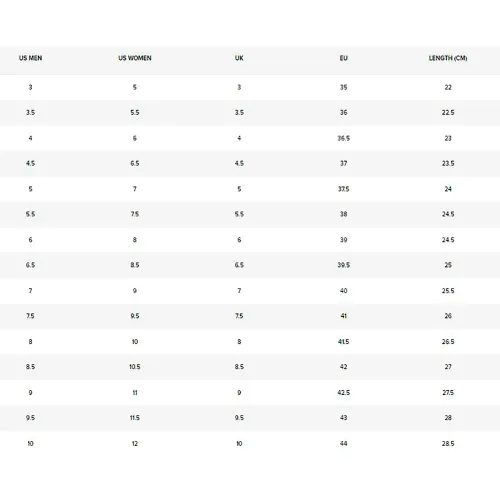This screenshot has height=500, width=500.
Task: Select the EU size 35 cell
Action: [343, 87]
